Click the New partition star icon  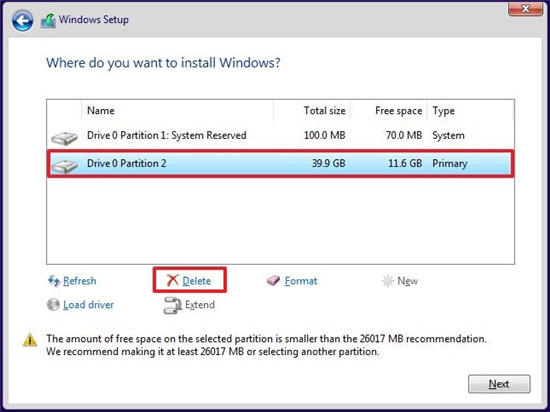(x=388, y=281)
